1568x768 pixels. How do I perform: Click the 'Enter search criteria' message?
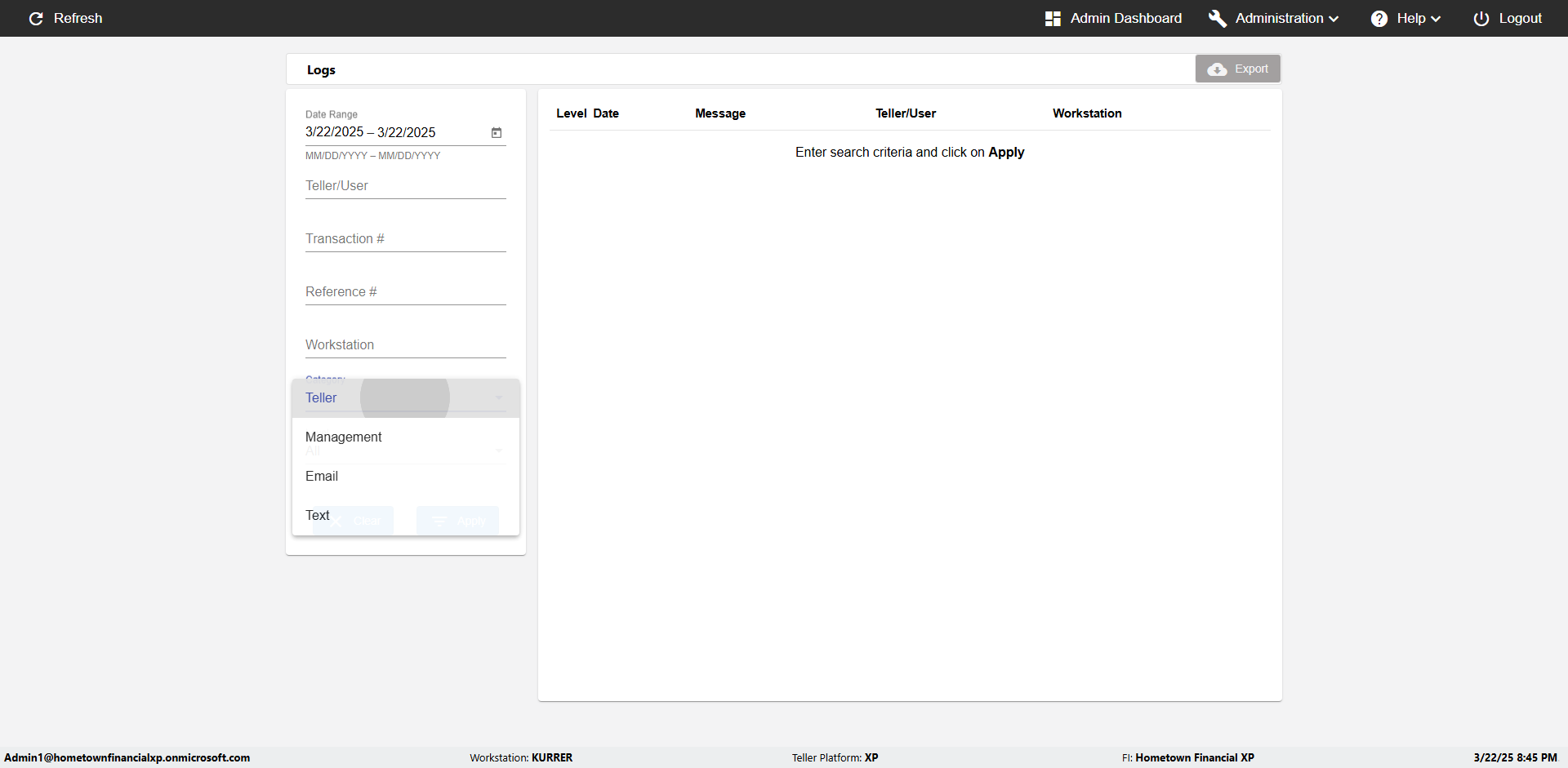point(909,153)
